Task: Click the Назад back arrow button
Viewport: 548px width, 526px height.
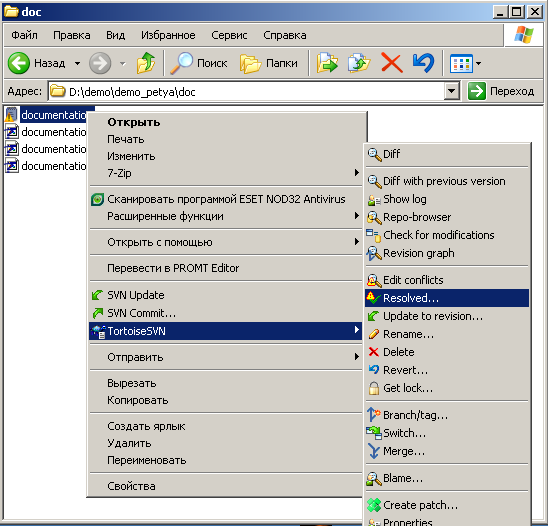Action: click(x=37, y=63)
